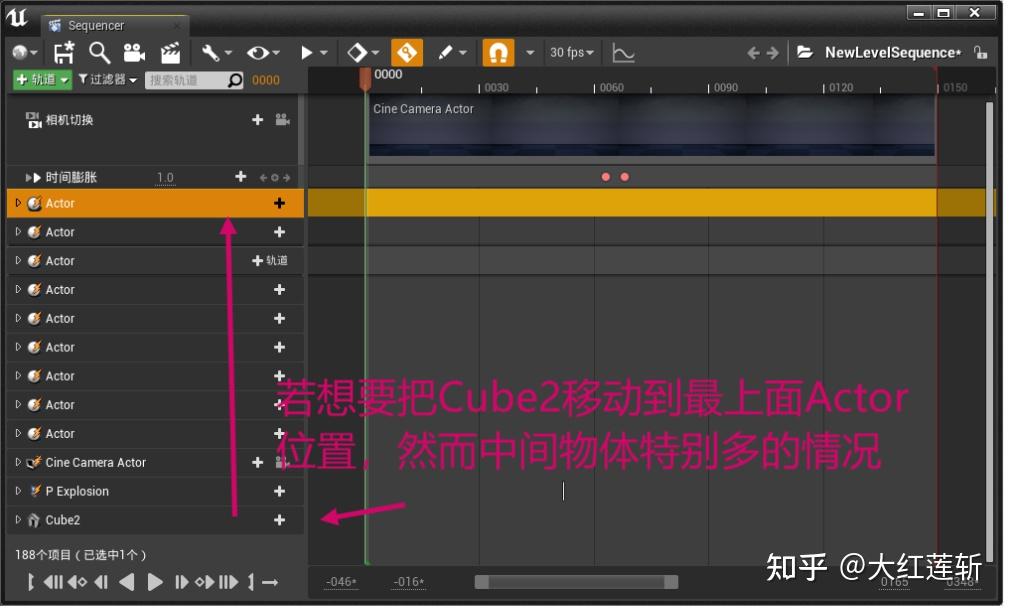Add a track to P Explosion
Image resolution: width=1010 pixels, height=609 pixels.
coord(280,491)
